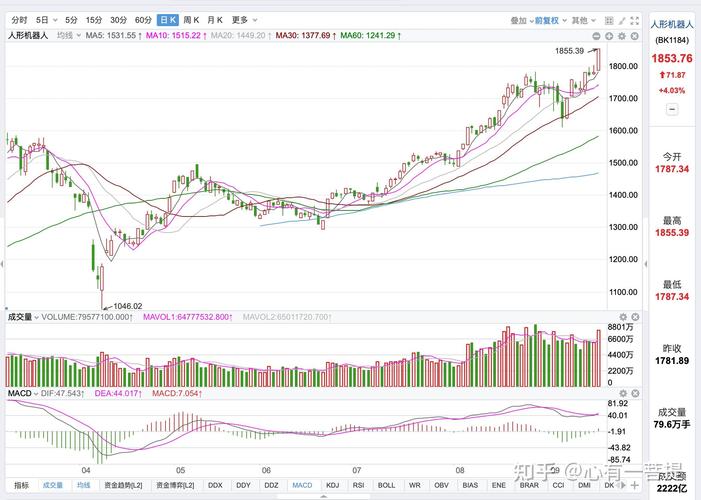701x500 pixels.
Task: Close the MACD indicator panel
Action: point(634,394)
